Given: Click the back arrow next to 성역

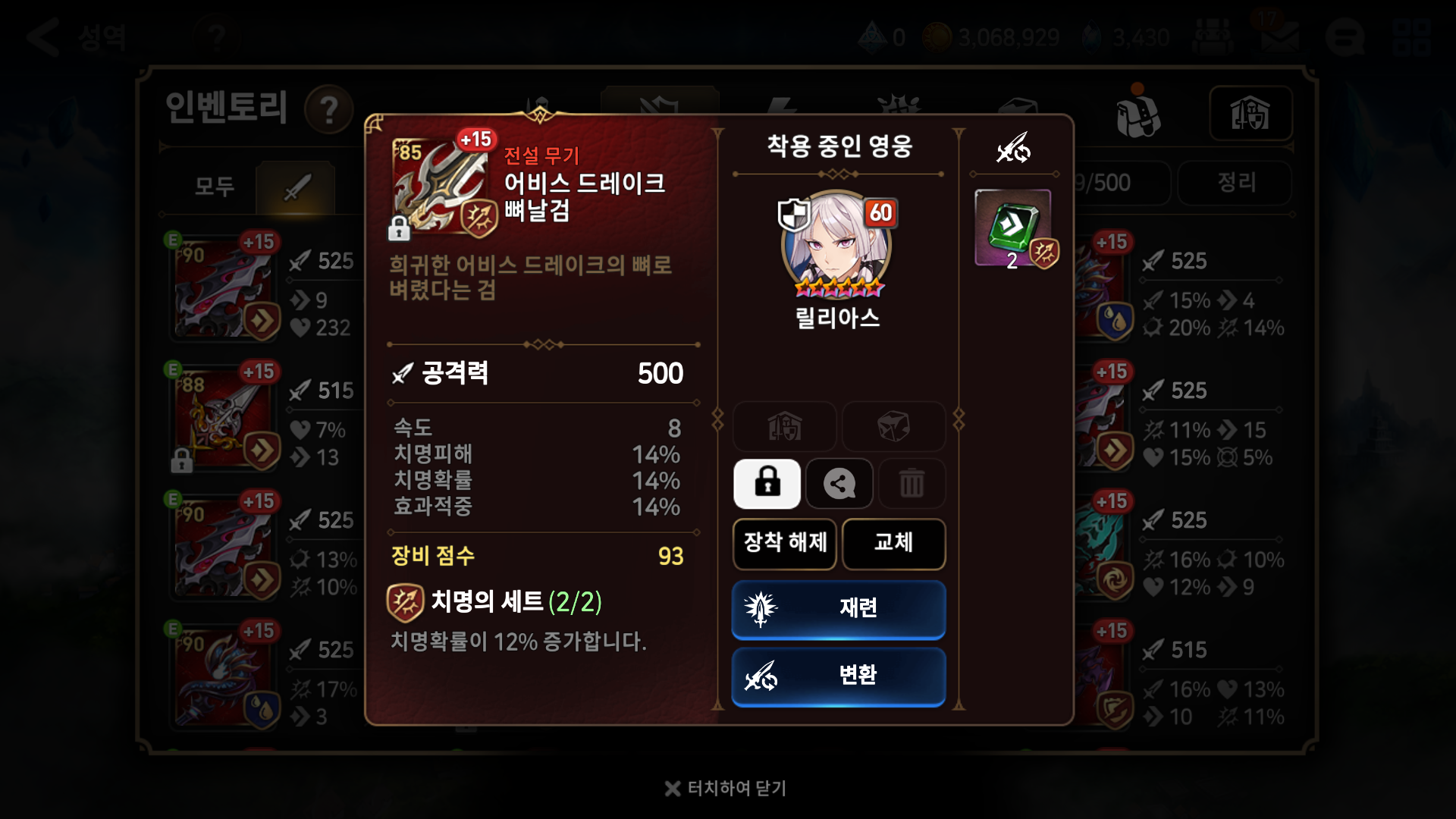Looking at the screenshot, I should point(43,36).
